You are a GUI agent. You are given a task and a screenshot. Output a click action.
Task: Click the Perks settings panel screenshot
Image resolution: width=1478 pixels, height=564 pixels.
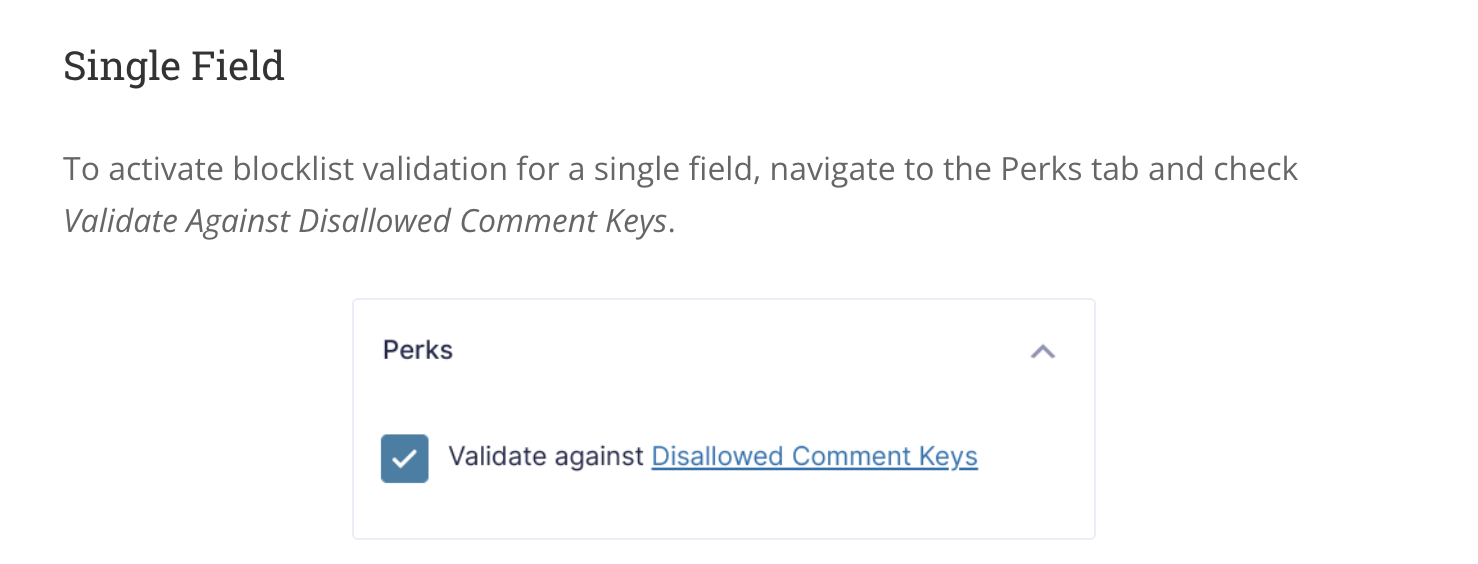pyautogui.click(x=724, y=419)
